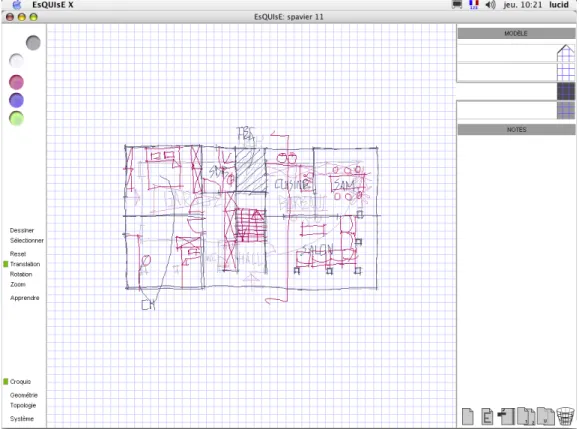Click the page icon with black arrow

(x=506, y=416)
